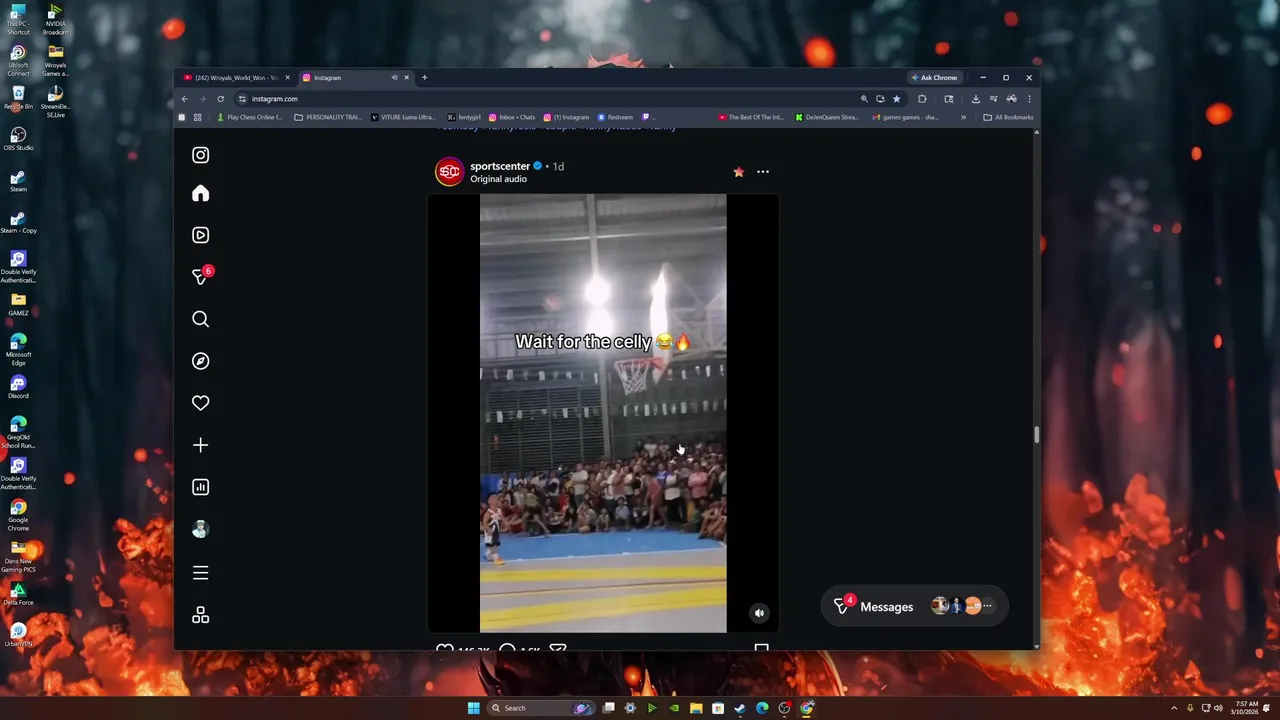Open Instagram Search in the sidebar
1280x720 pixels.
coord(200,319)
